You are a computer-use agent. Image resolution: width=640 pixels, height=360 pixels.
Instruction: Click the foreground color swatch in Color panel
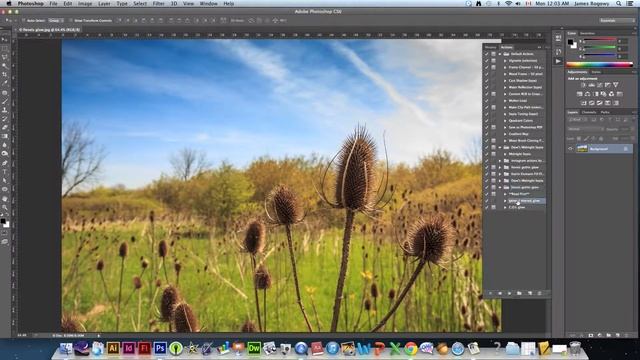point(570,42)
